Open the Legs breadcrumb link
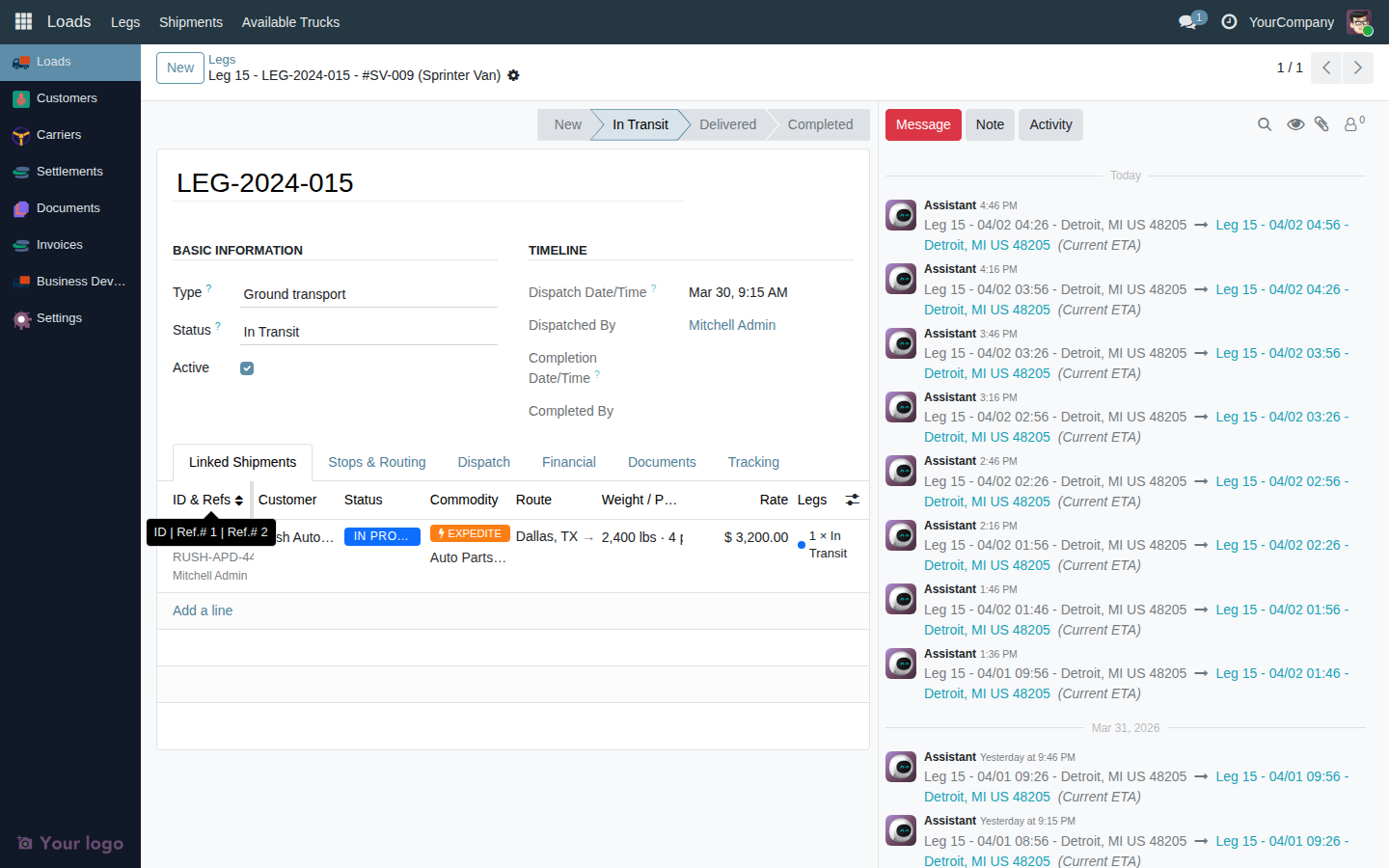Image resolution: width=1389 pixels, height=868 pixels. click(222, 59)
